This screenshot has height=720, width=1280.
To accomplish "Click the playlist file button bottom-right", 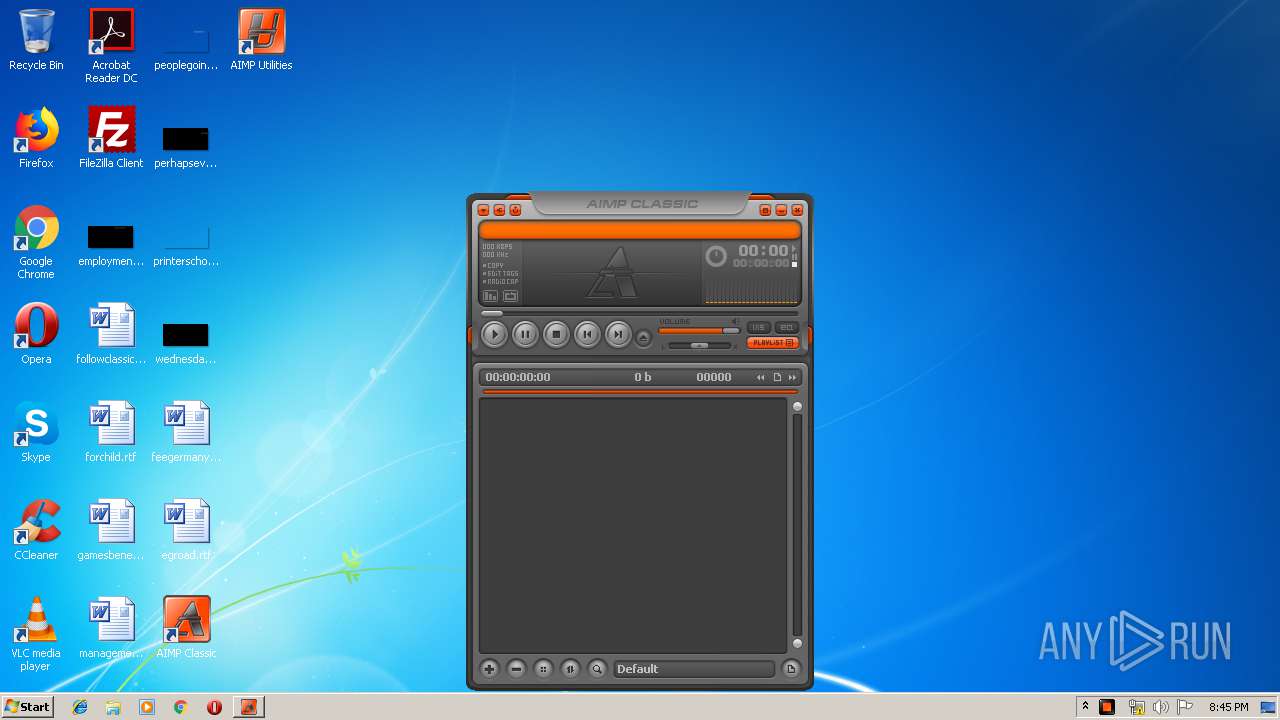I will coord(791,669).
